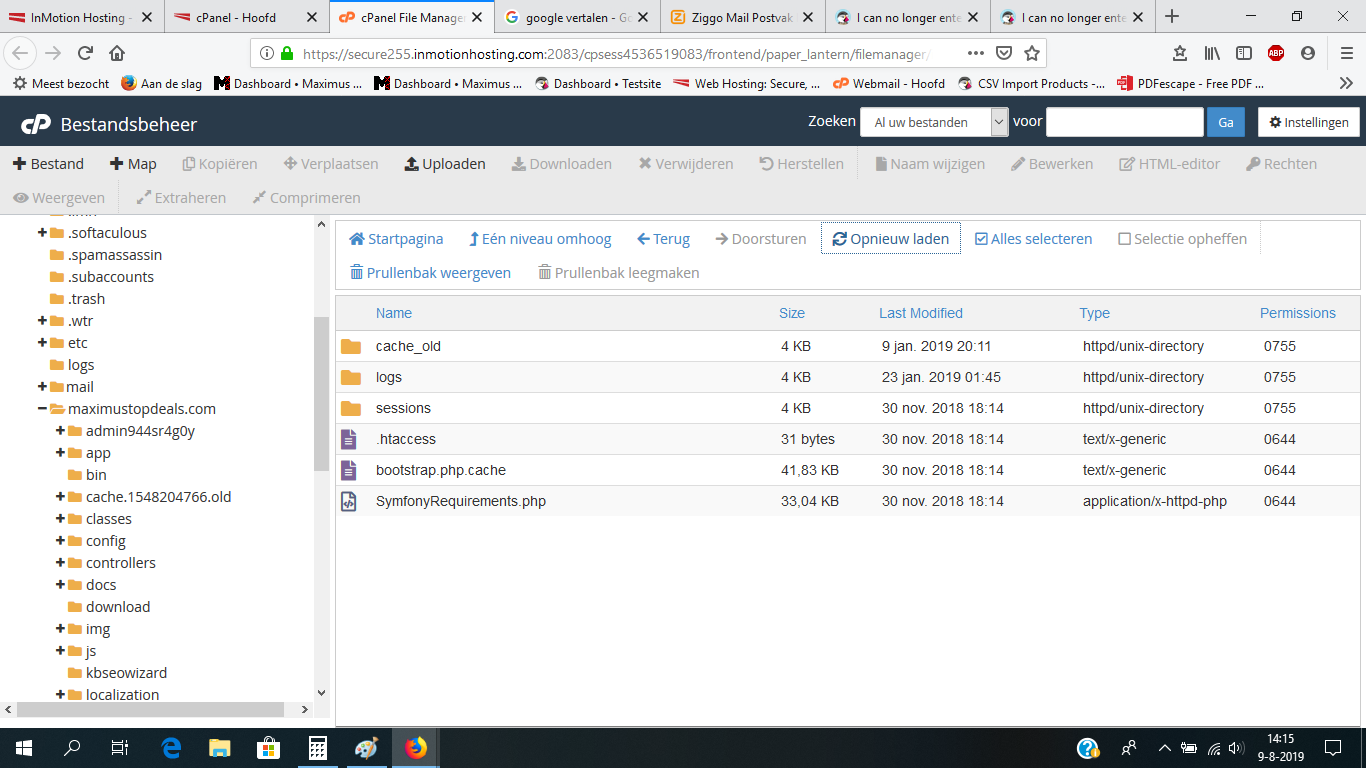
Task: Open the Windows Start menu
Action: click(x=24, y=748)
